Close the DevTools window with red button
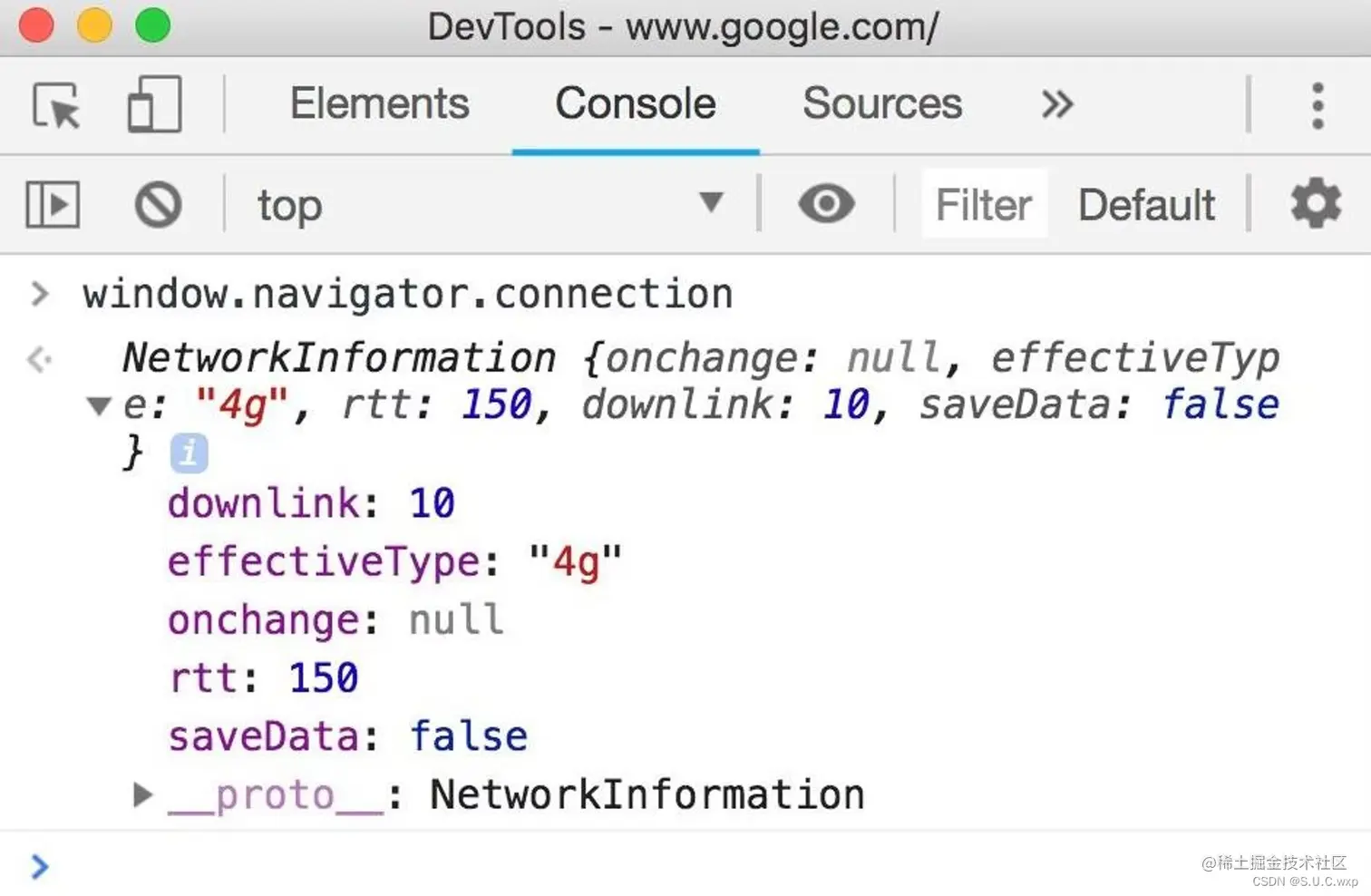Viewport: 1371px width, 896px height. click(x=36, y=24)
